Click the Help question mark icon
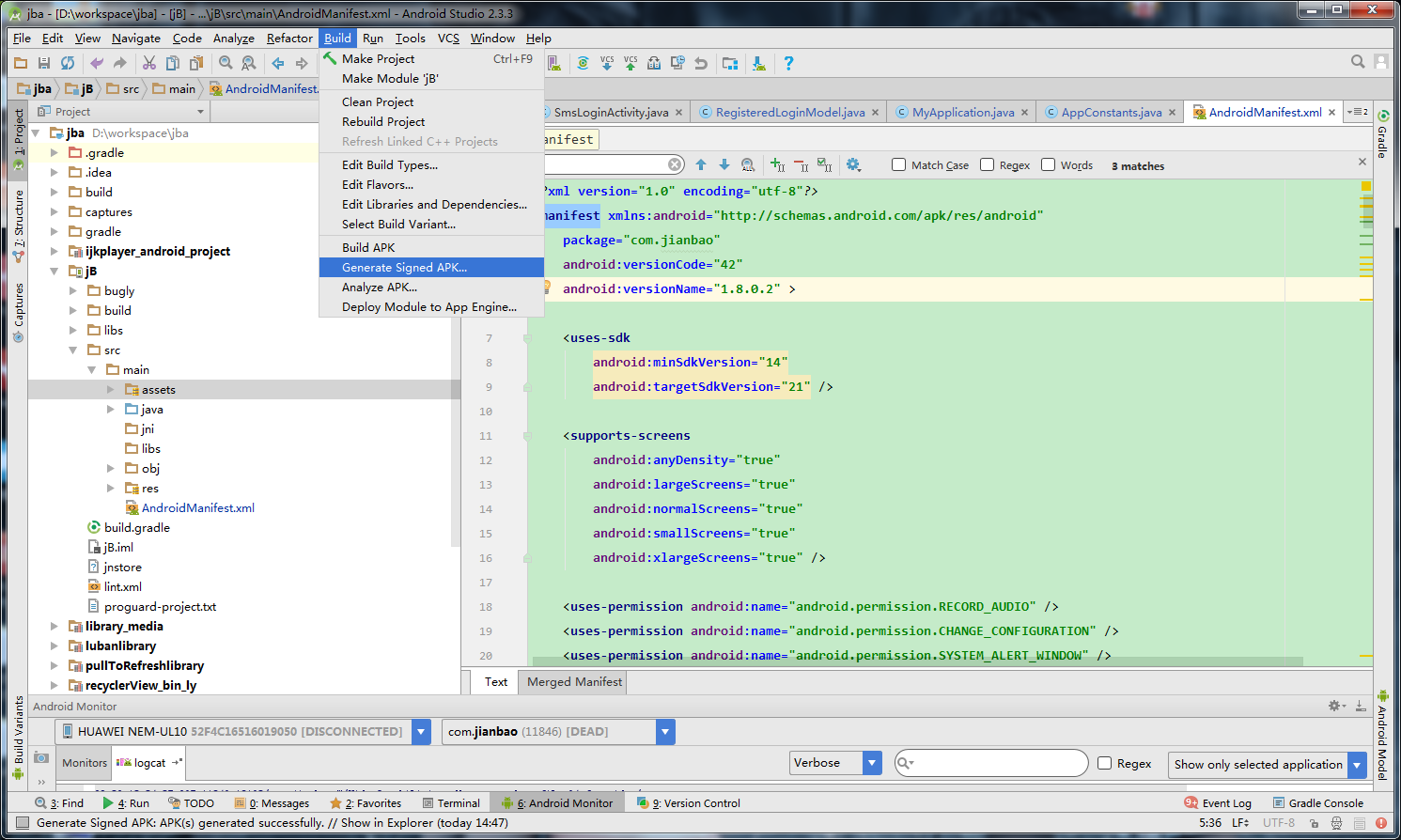This screenshot has width=1401, height=840. pos(788,63)
